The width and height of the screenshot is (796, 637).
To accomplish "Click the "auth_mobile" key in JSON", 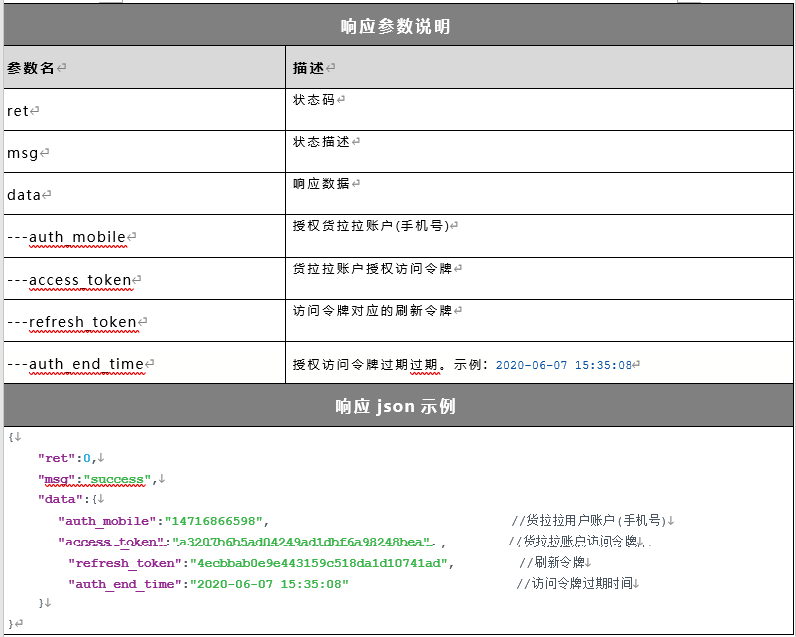I will [x=108, y=521].
